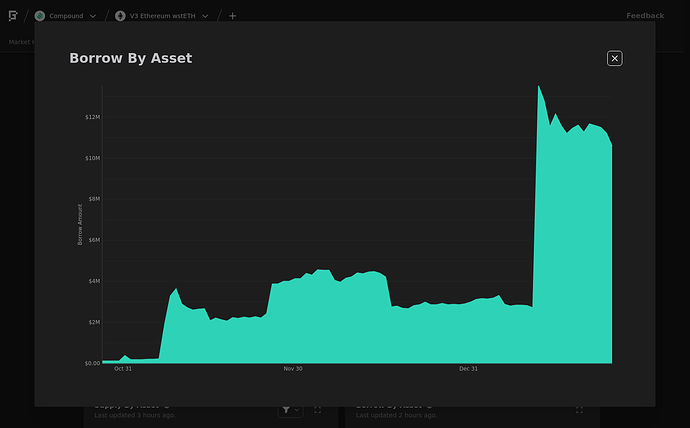Click the $12M y-axis tick label
Image resolution: width=690 pixels, height=428 pixels.
[92, 117]
